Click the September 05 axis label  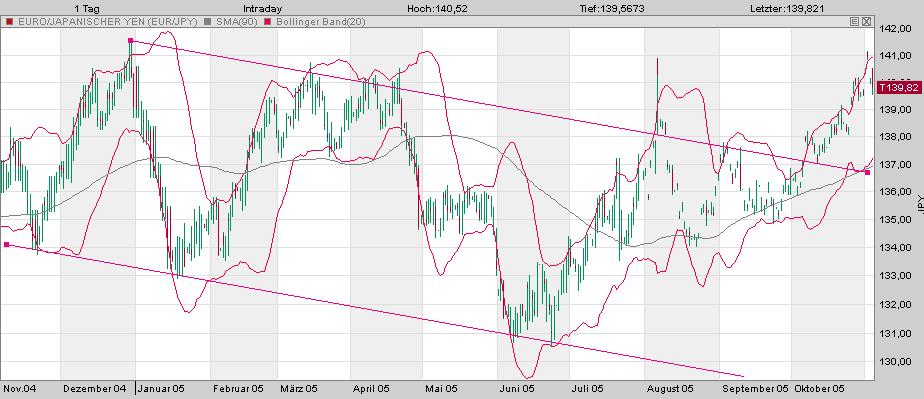pyautogui.click(x=755, y=389)
